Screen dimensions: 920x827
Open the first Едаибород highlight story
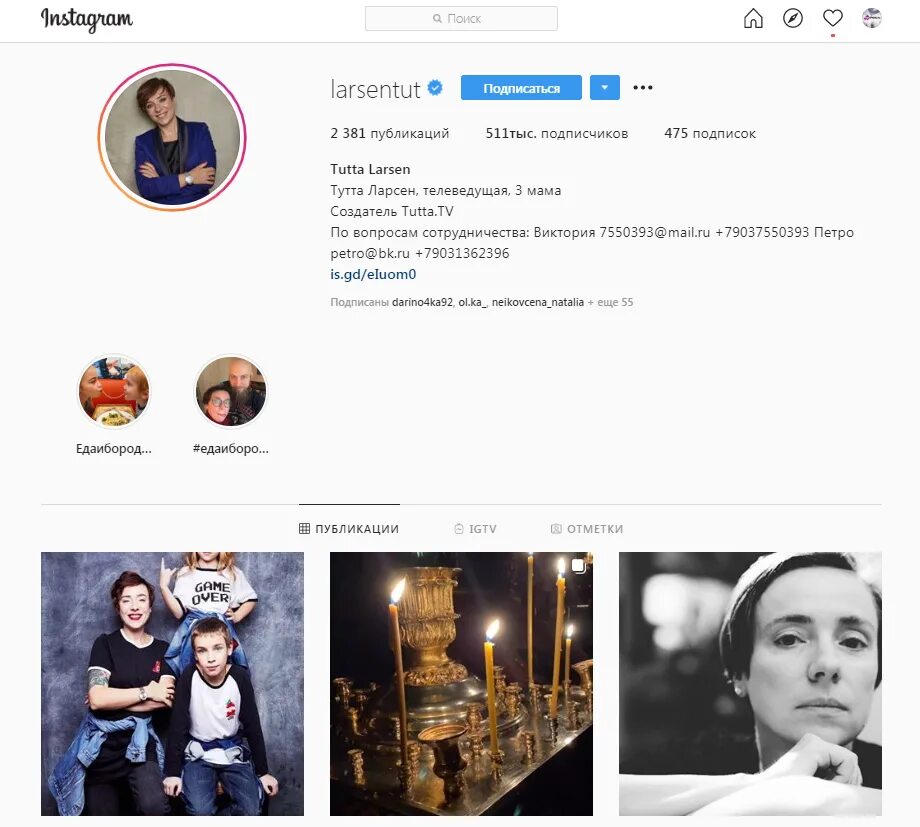(x=114, y=391)
